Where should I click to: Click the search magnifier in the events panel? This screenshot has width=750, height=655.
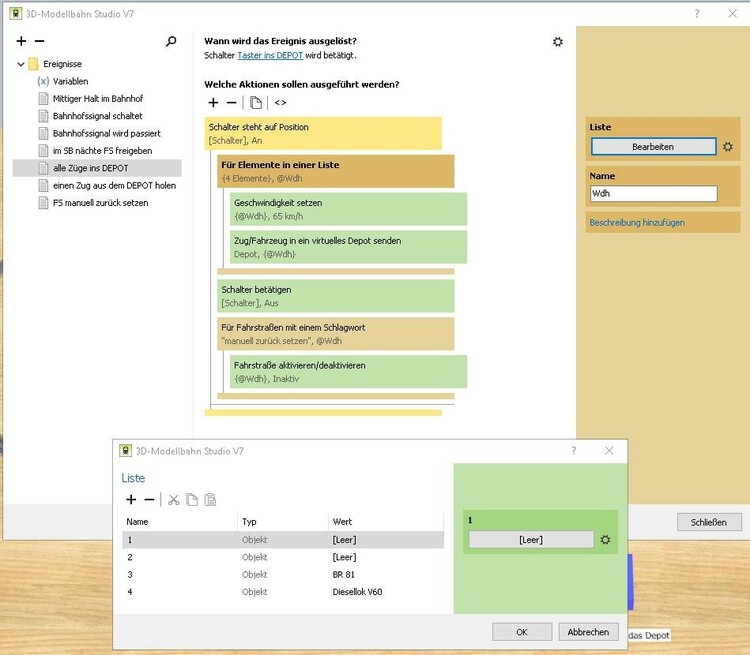tap(171, 41)
